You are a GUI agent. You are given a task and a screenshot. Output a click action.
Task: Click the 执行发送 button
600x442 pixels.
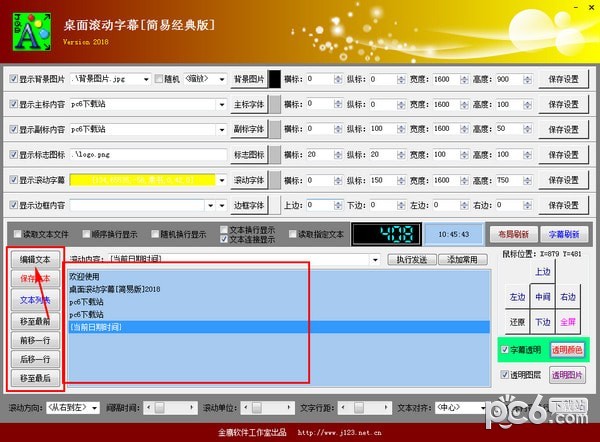tap(412, 260)
